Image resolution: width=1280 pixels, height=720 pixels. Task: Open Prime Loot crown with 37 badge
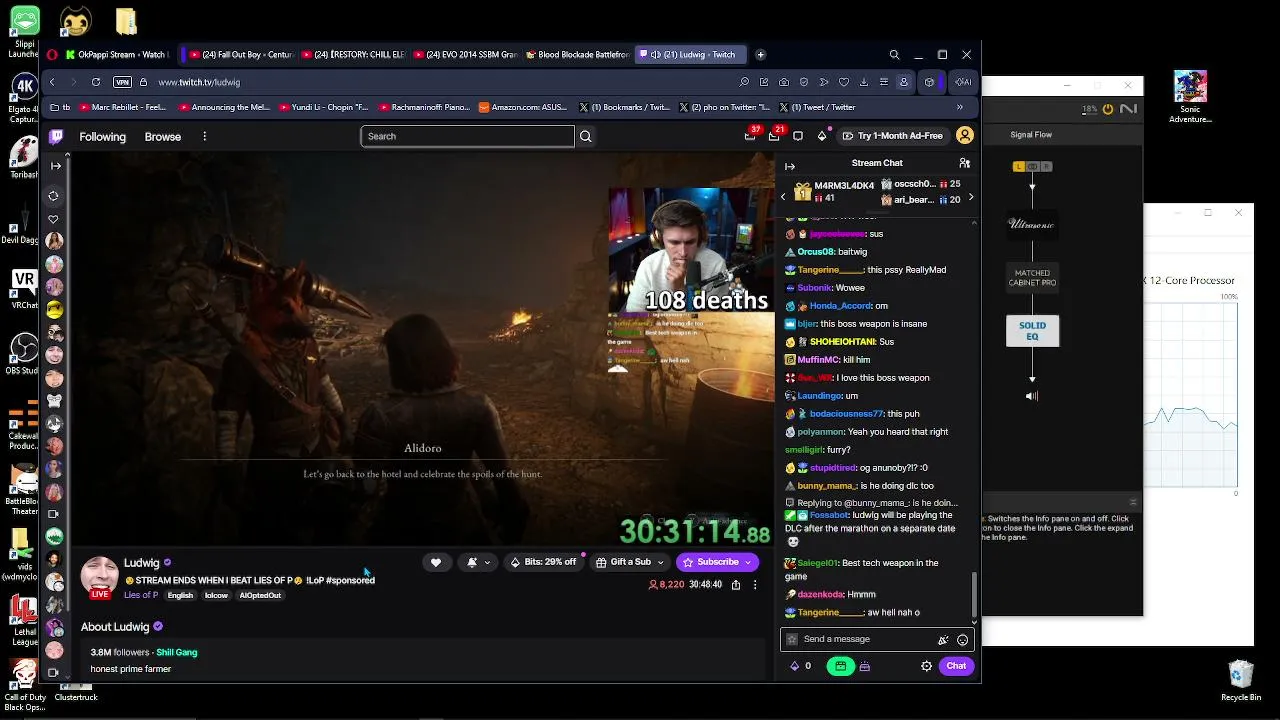[x=751, y=135]
